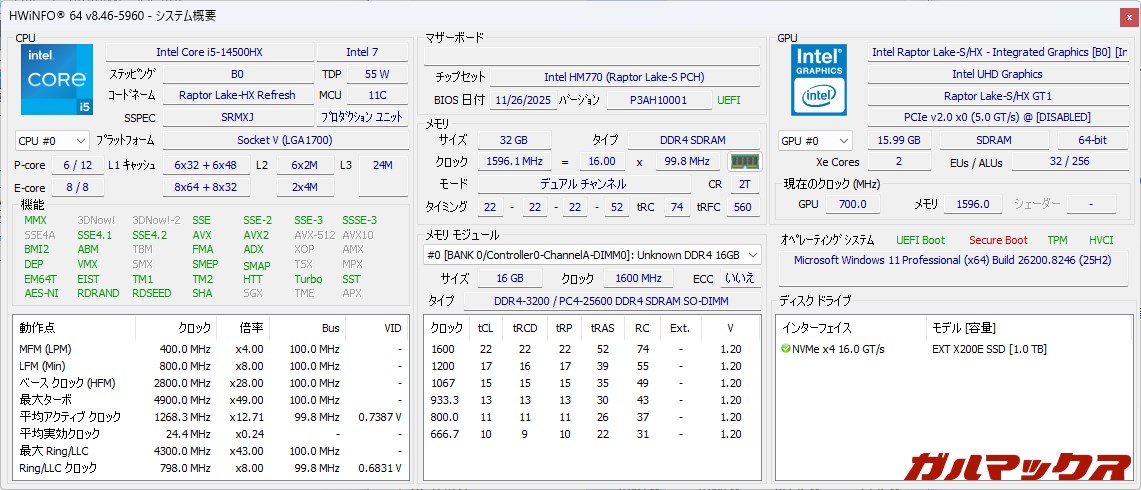The image size is (1141, 490).
Task: Click the dual channel mode field
Action: 584,184
